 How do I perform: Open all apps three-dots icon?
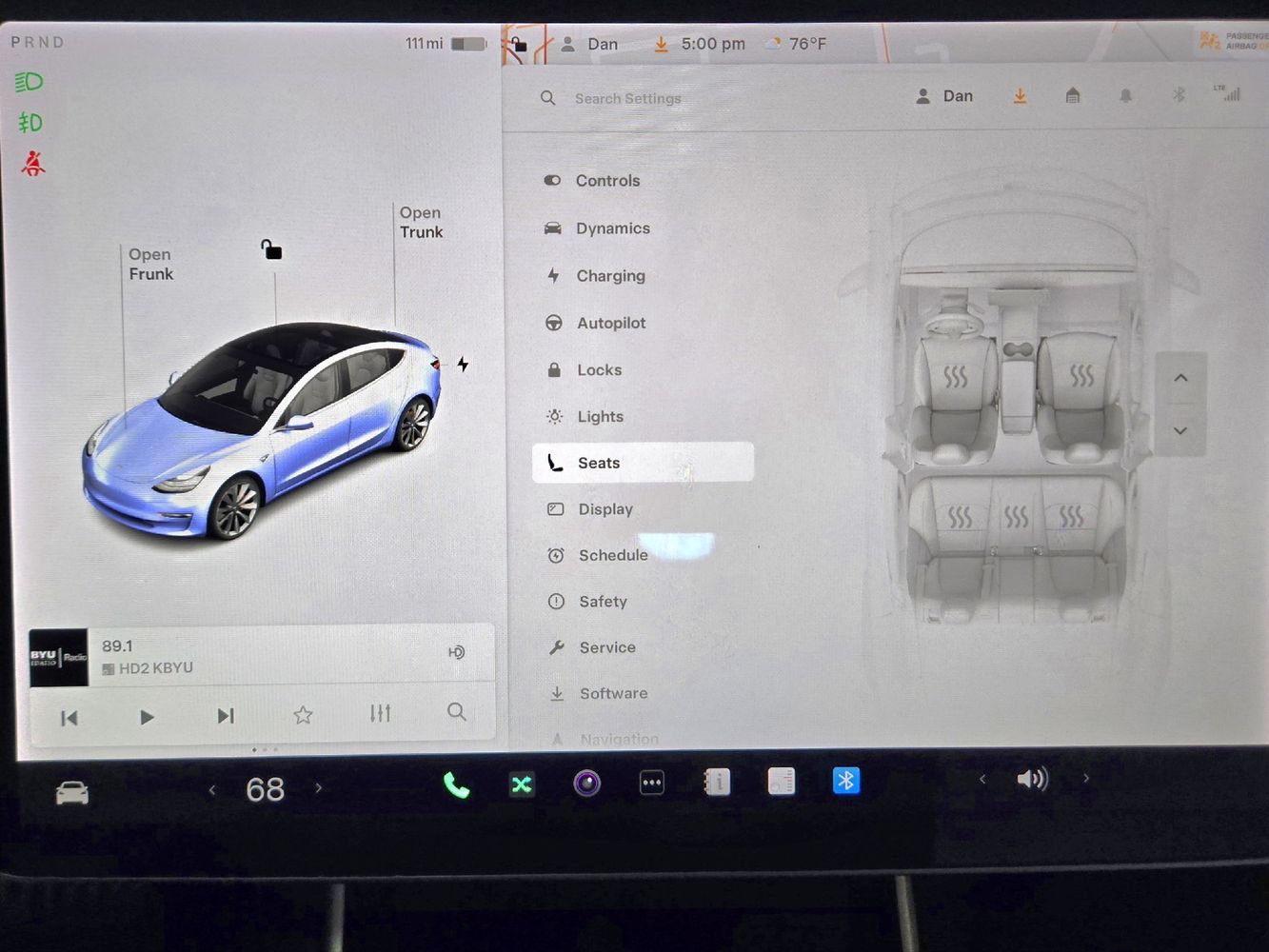(x=652, y=783)
